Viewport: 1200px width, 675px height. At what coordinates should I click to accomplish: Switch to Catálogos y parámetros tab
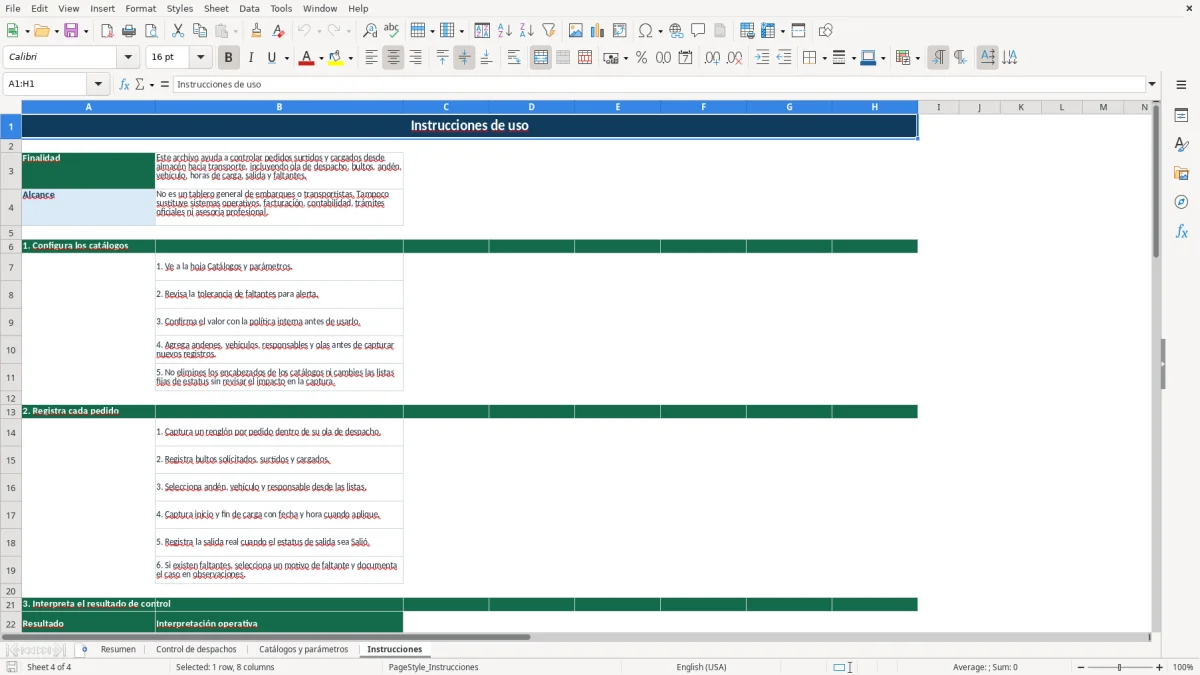click(x=304, y=649)
